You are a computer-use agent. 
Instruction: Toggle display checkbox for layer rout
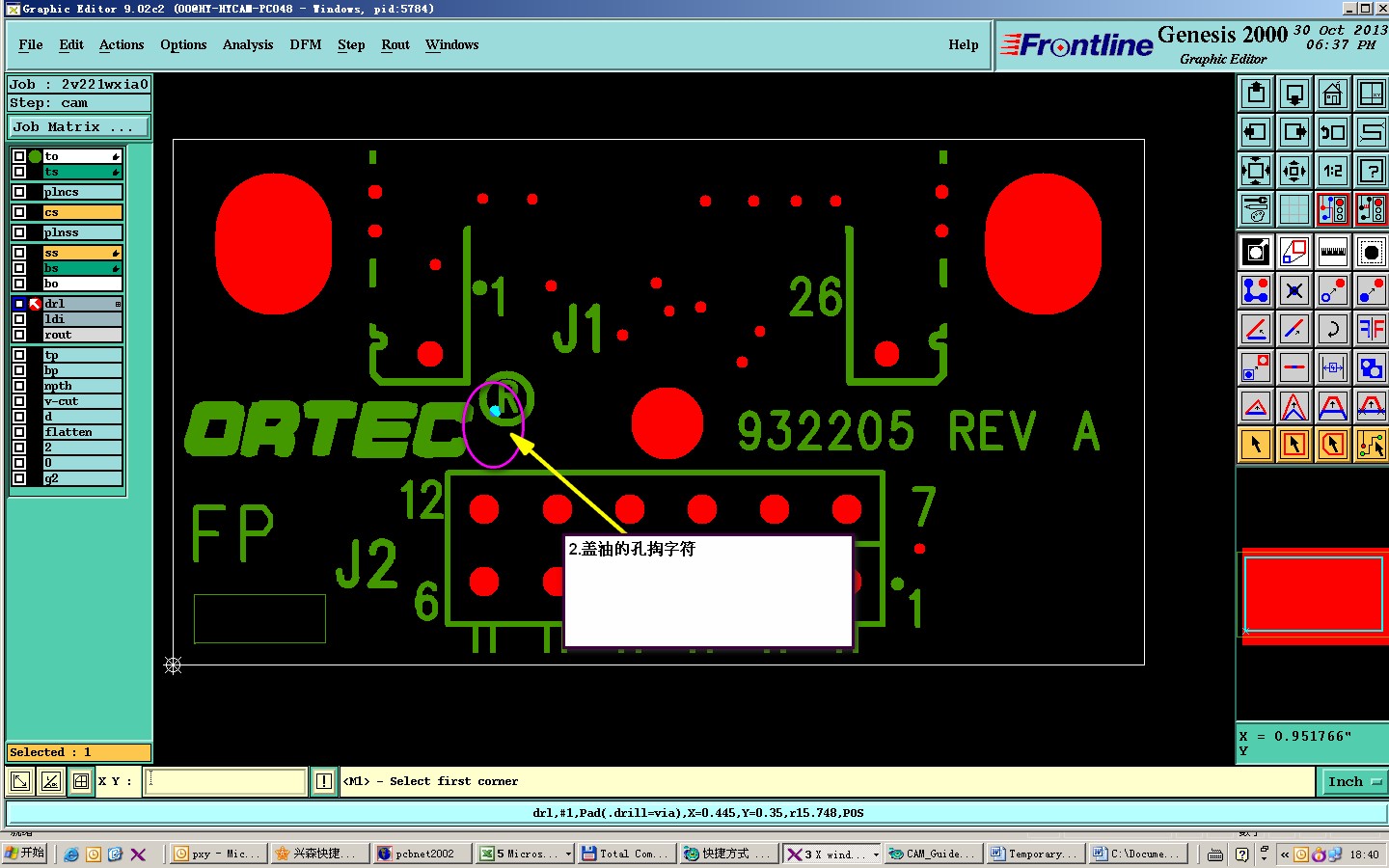pyautogui.click(x=19, y=335)
